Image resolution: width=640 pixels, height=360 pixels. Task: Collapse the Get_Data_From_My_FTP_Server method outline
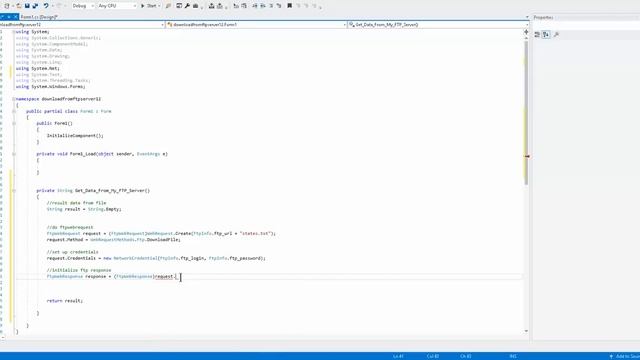(14, 191)
